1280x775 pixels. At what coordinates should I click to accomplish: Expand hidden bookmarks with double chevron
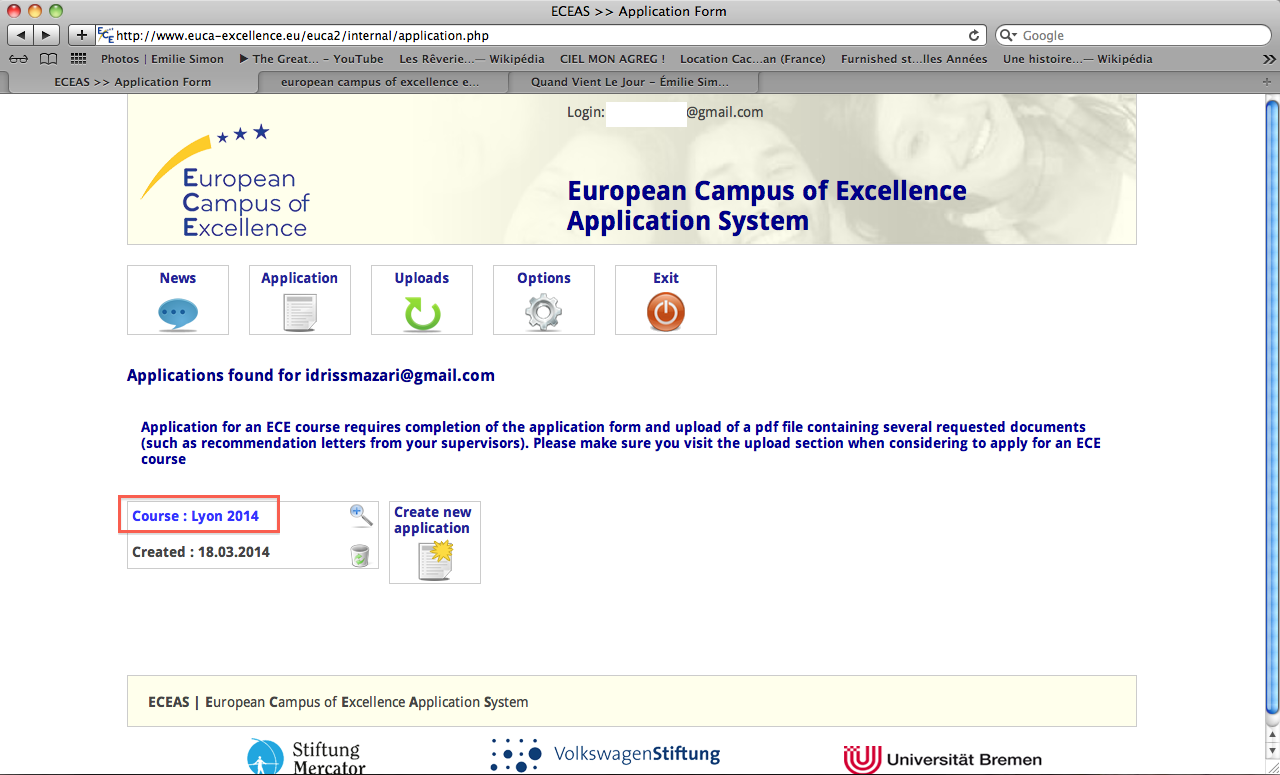click(1269, 59)
